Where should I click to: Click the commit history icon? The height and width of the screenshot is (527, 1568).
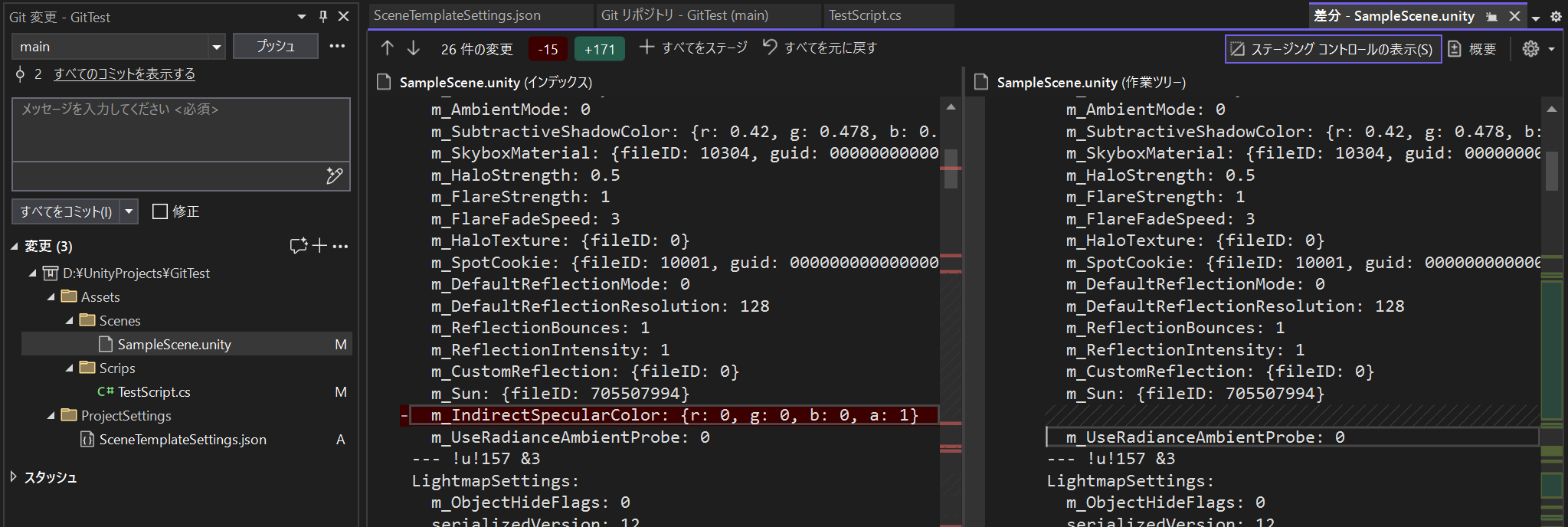pyautogui.click(x=20, y=74)
